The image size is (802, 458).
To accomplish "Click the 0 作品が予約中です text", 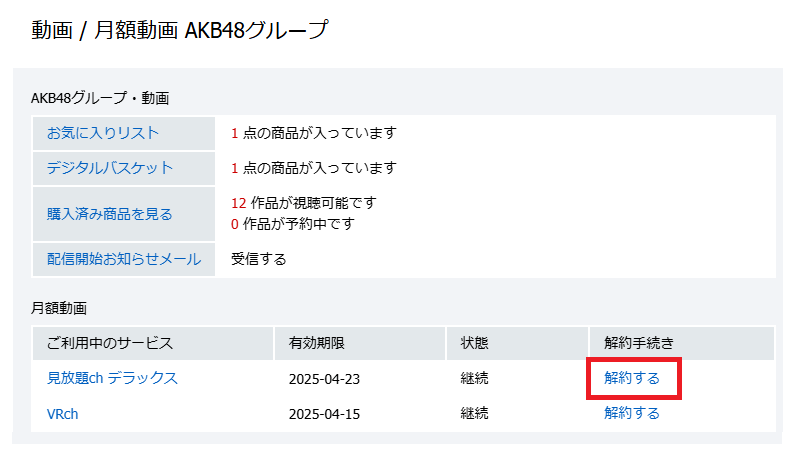I will coord(292,224).
